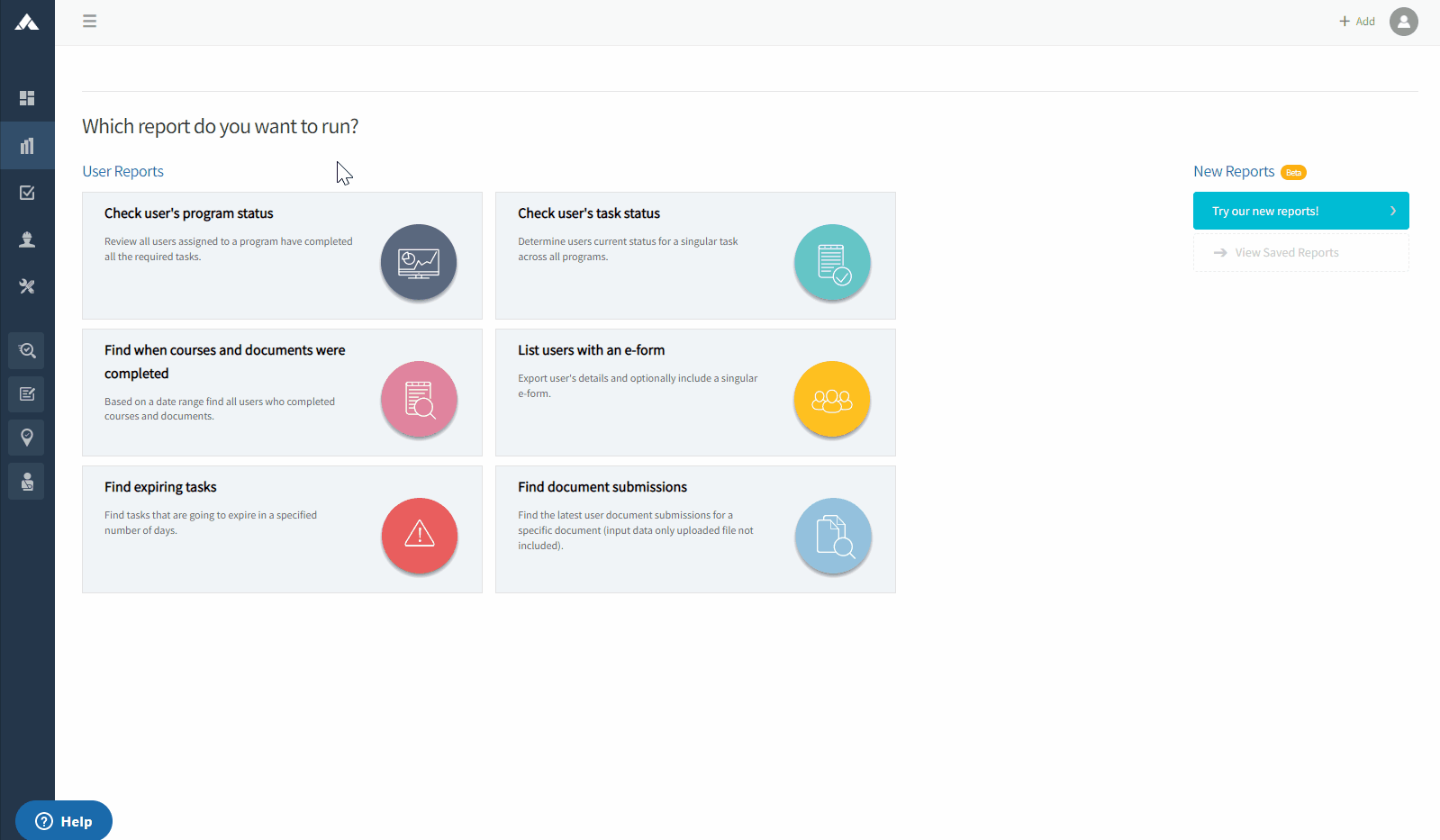Screen dimensions: 1440x840
Task: Click the magnifier with checkmark sidebar icon
Action: click(x=27, y=350)
